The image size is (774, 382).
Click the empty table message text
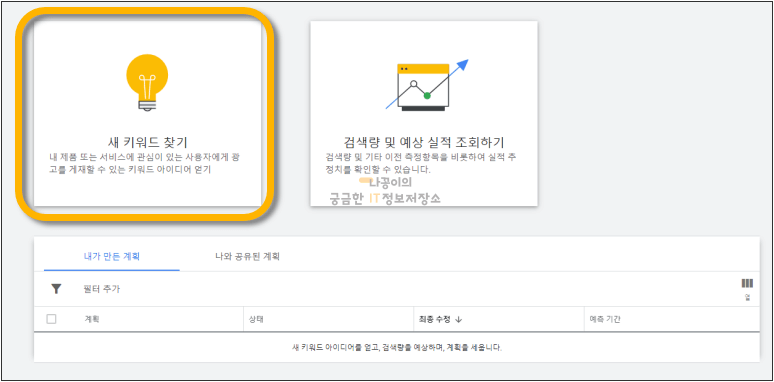pyautogui.click(x=397, y=347)
